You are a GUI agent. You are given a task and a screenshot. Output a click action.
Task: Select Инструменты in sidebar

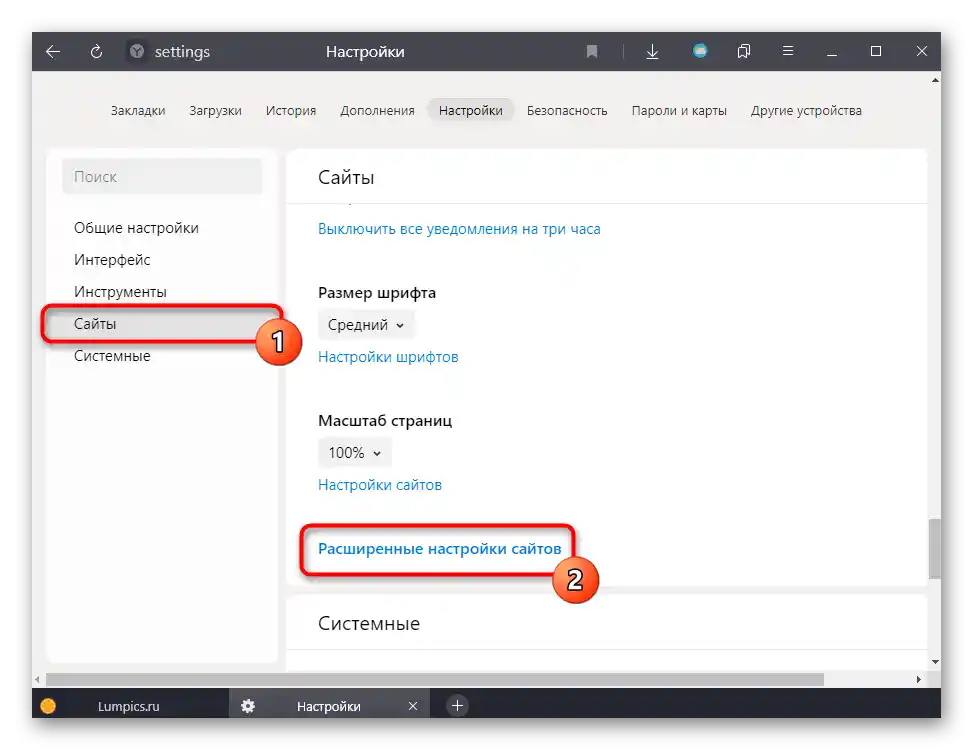[x=120, y=292]
